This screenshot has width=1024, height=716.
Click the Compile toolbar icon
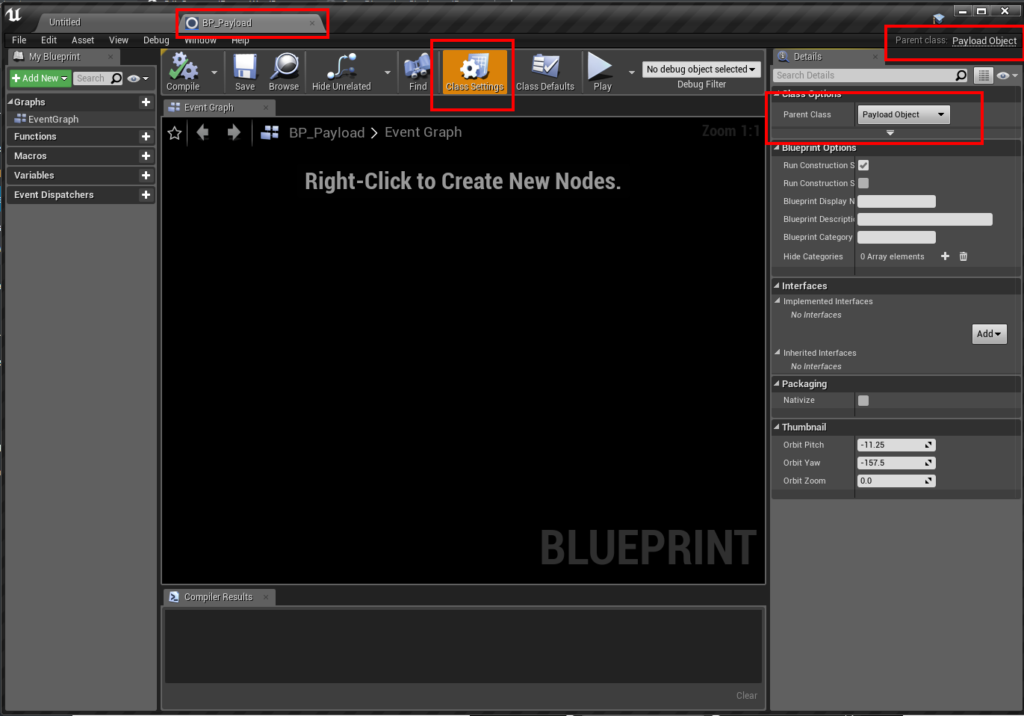[182, 71]
